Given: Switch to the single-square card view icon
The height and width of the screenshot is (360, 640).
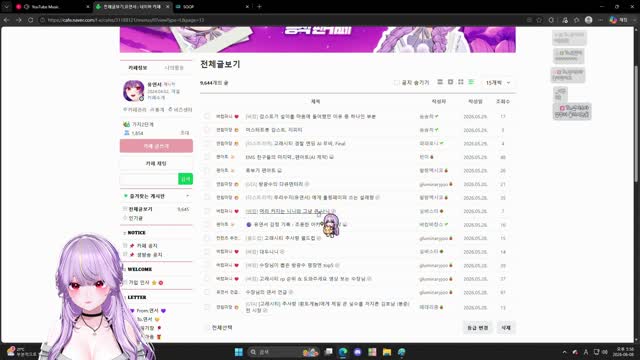Looking at the screenshot, I should pyautogui.click(x=451, y=82).
